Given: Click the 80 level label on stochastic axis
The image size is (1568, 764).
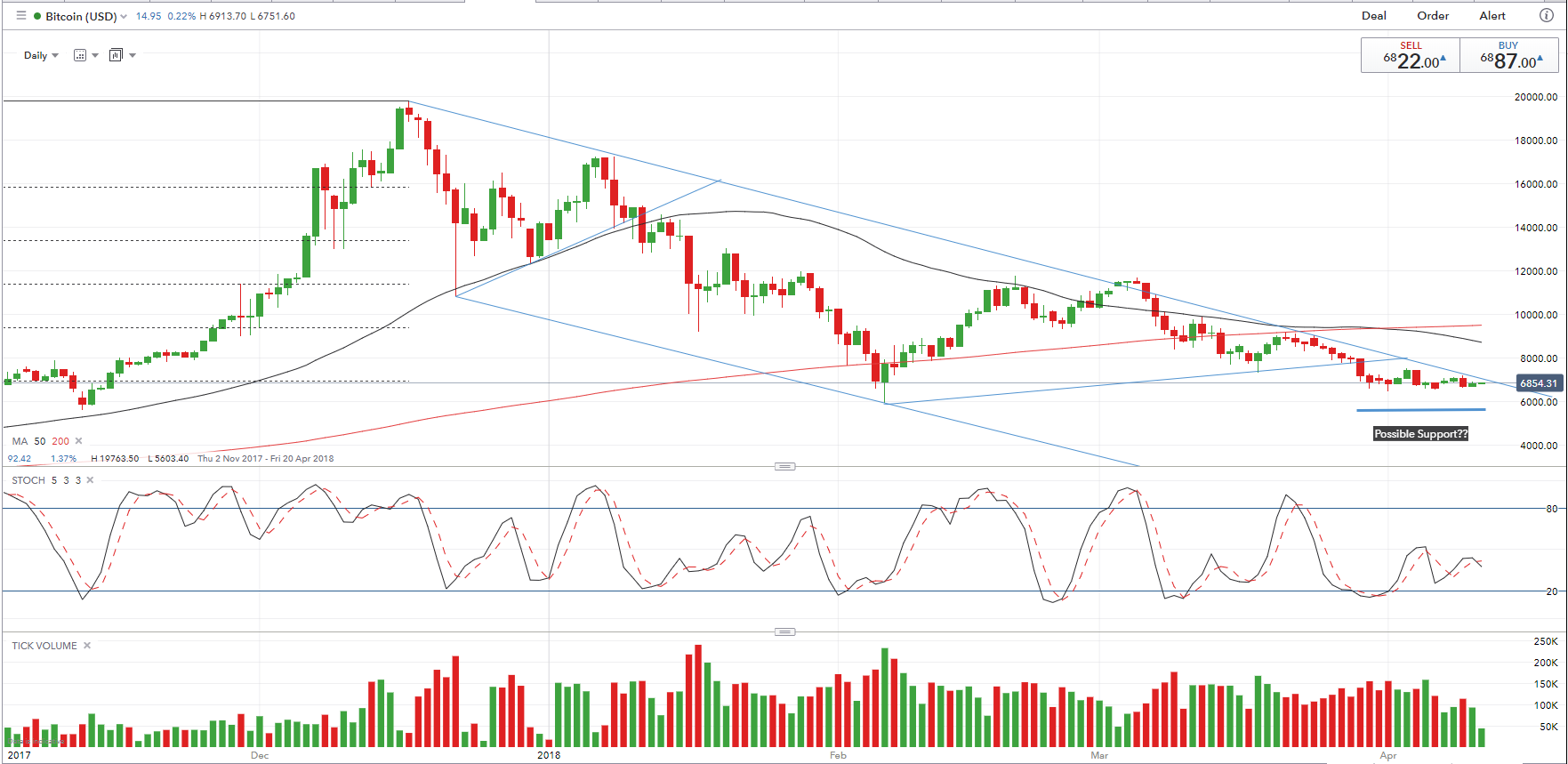Looking at the screenshot, I should pyautogui.click(x=1552, y=509).
